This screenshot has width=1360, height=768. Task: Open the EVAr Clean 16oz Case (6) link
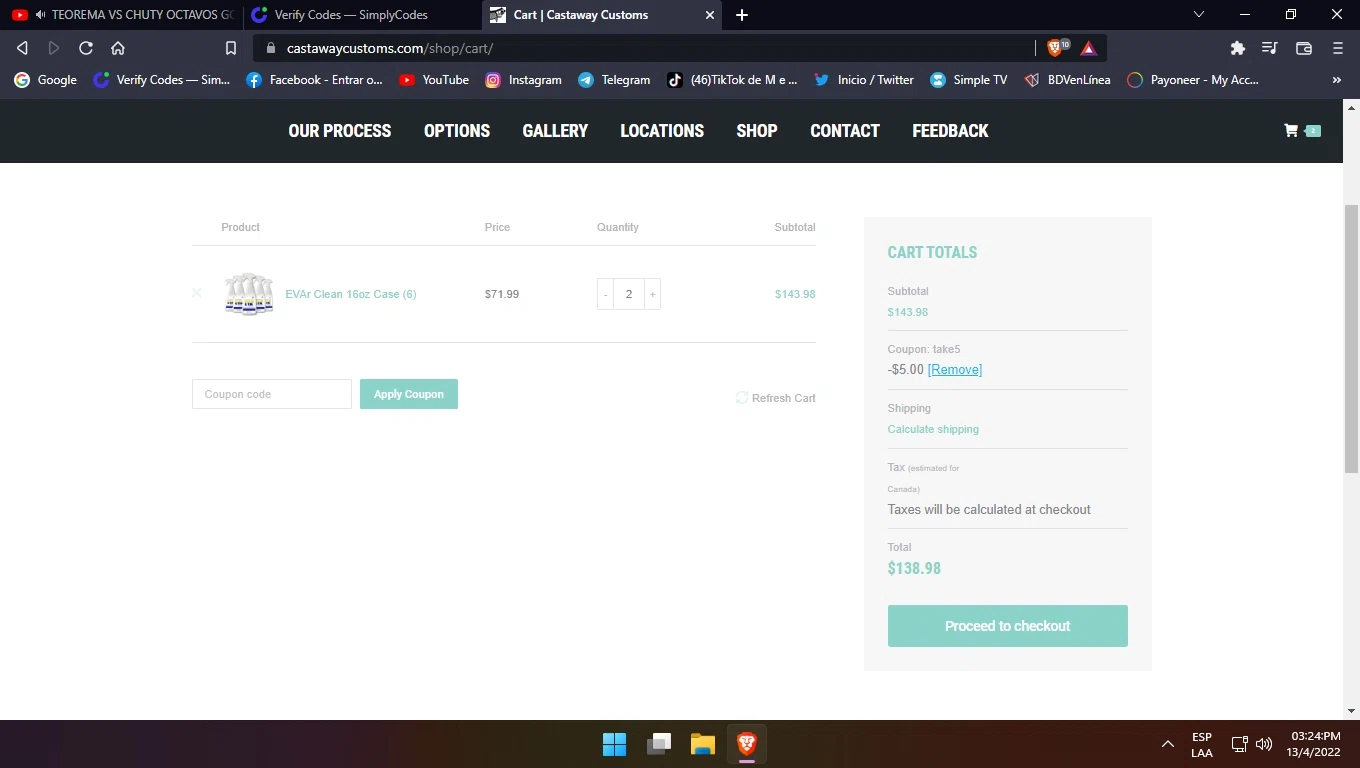coord(351,294)
